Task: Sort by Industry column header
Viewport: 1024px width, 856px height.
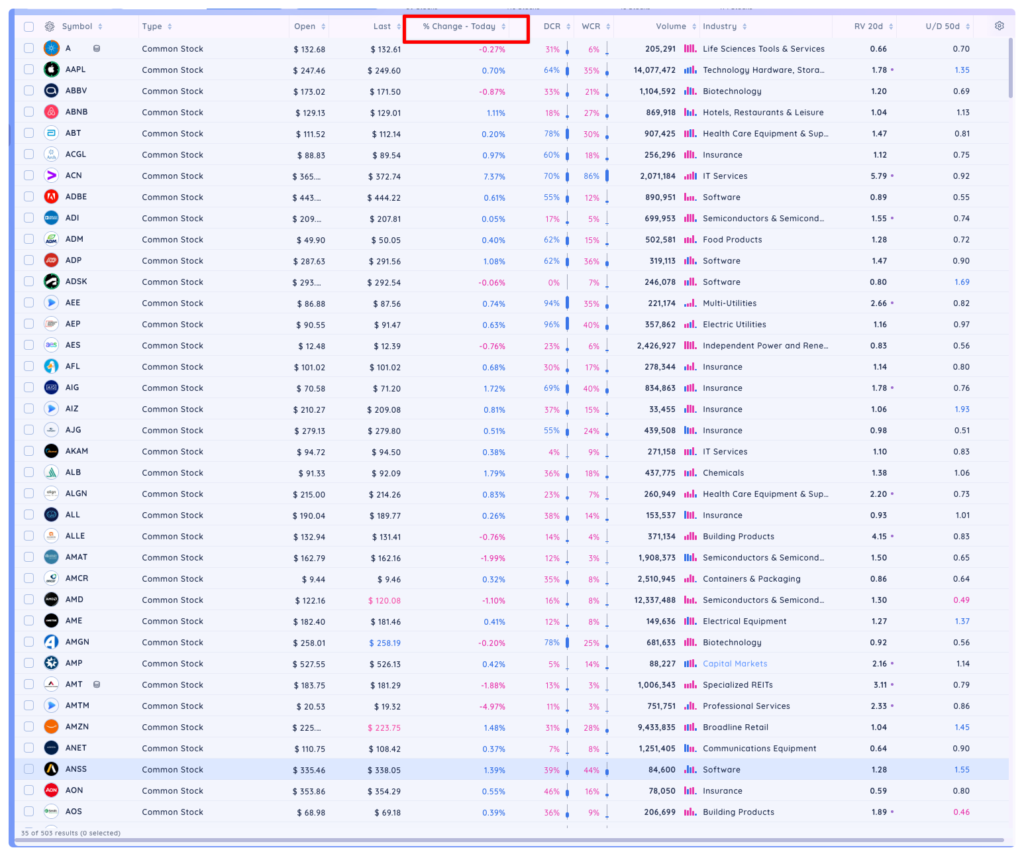Action: tap(725, 27)
